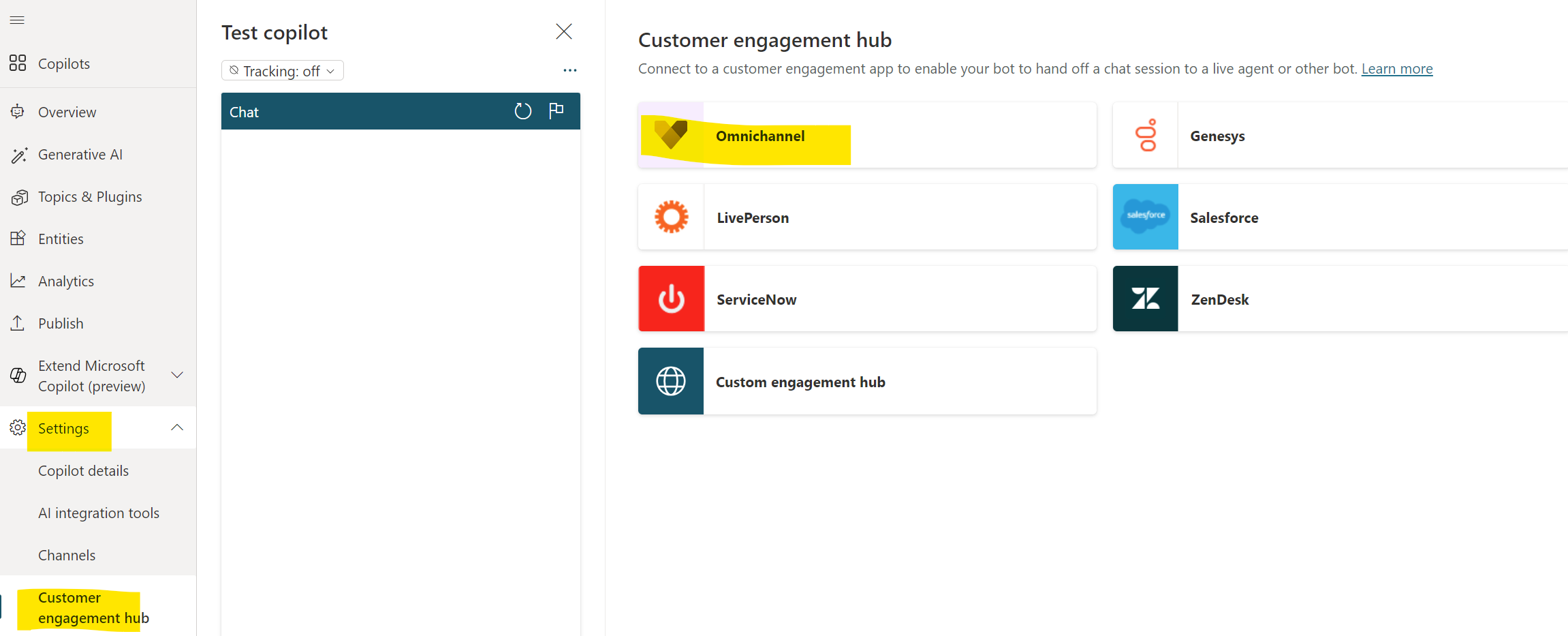Collapse the hamburger navigation menu
The image size is (1568, 636).
coord(17,20)
